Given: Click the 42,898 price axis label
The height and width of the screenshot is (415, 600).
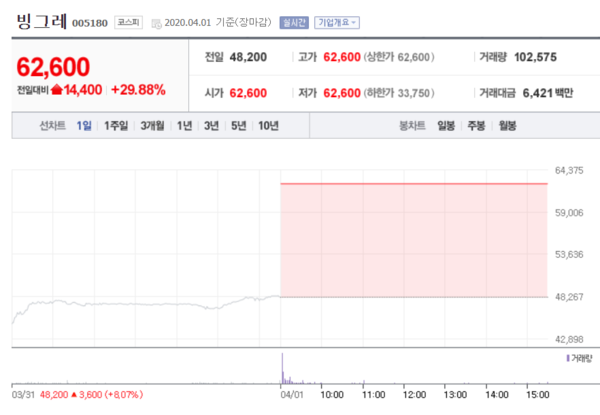Looking at the screenshot, I should click(x=569, y=339).
